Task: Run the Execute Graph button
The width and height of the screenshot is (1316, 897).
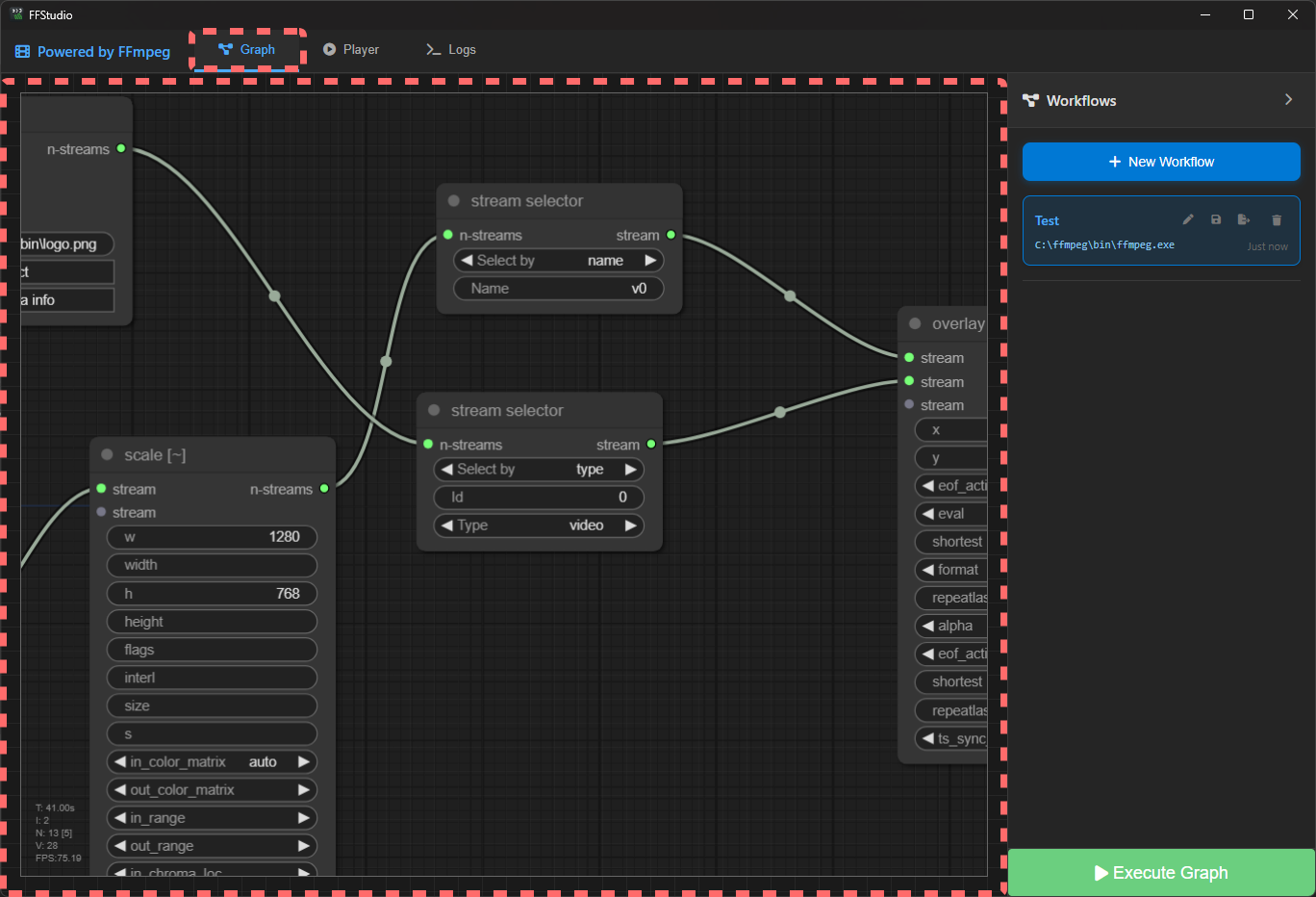Action: point(1161,873)
